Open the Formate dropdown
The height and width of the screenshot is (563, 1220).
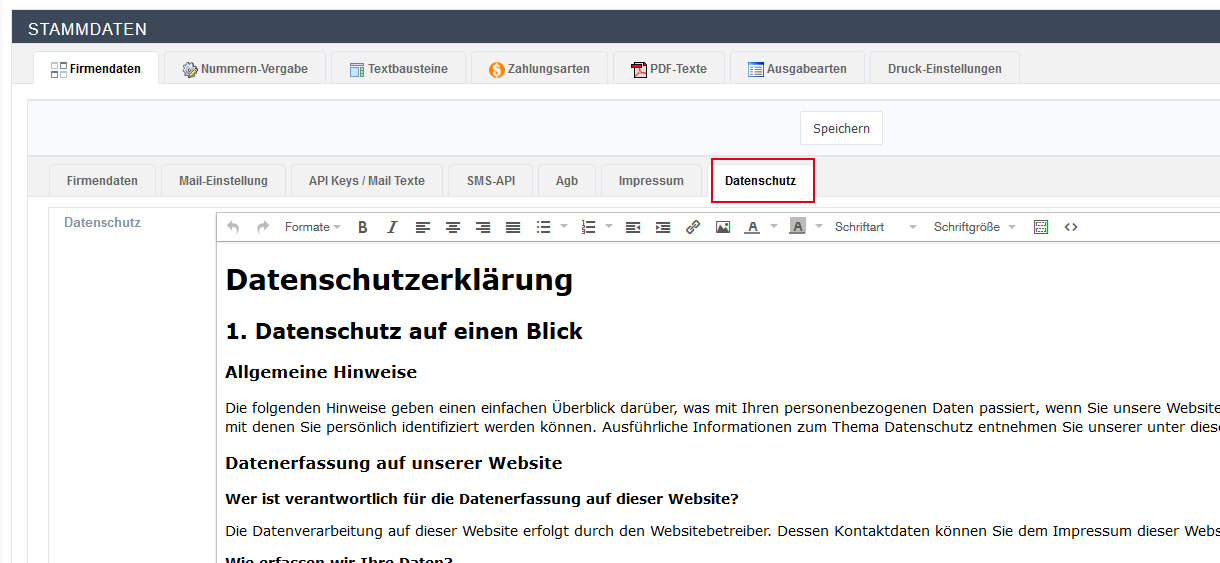tap(312, 227)
